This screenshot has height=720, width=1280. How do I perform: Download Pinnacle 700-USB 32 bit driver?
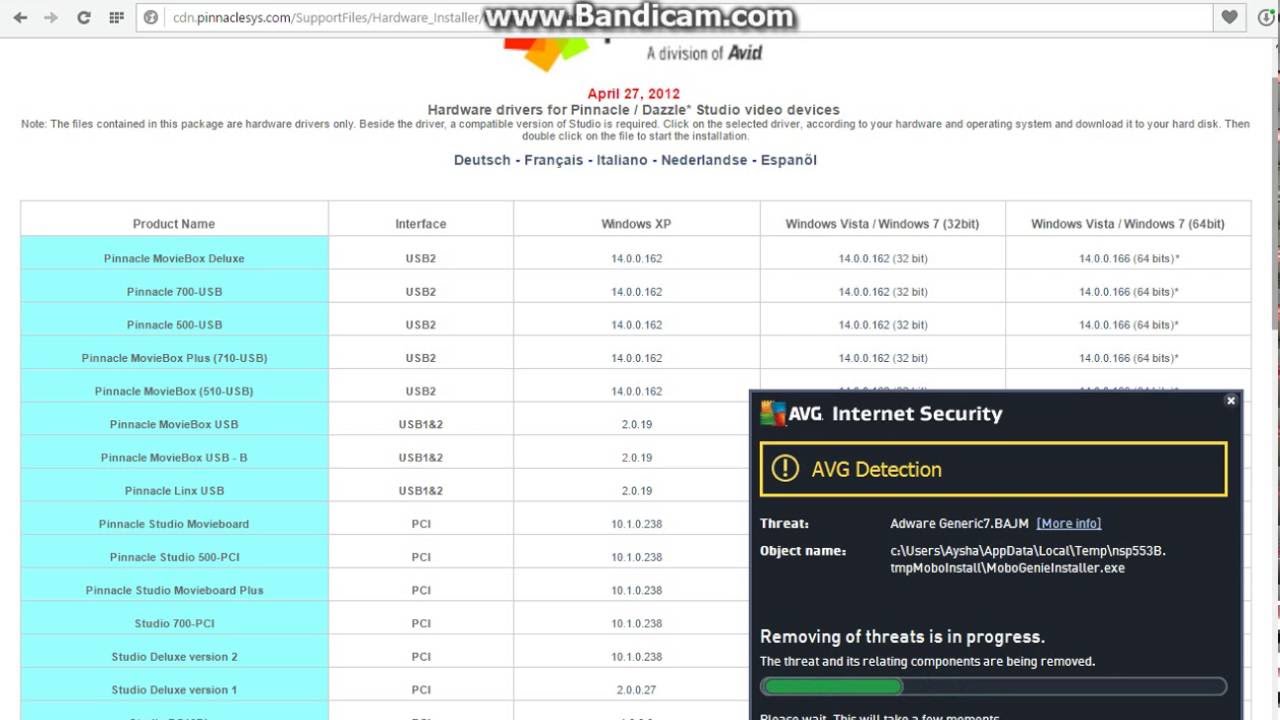coord(883,292)
